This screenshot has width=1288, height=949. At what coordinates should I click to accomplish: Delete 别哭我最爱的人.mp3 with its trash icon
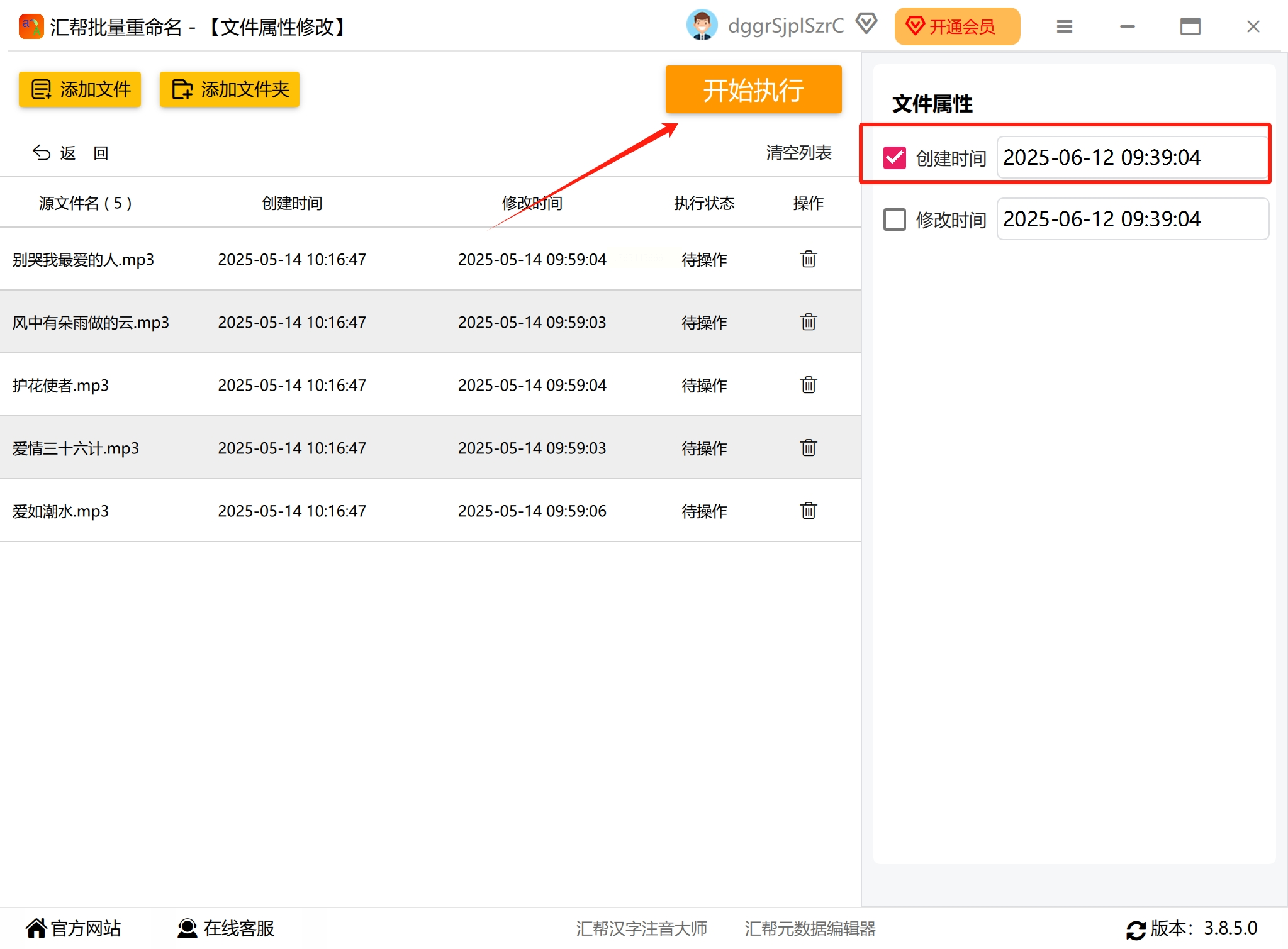(x=808, y=259)
